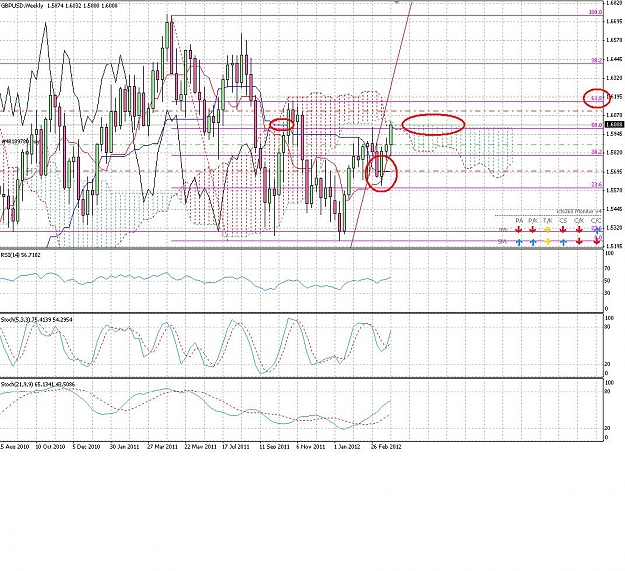This screenshot has height=571, width=625.
Task: Click the 10 Oct 2010 date label
Action: [x=50, y=447]
